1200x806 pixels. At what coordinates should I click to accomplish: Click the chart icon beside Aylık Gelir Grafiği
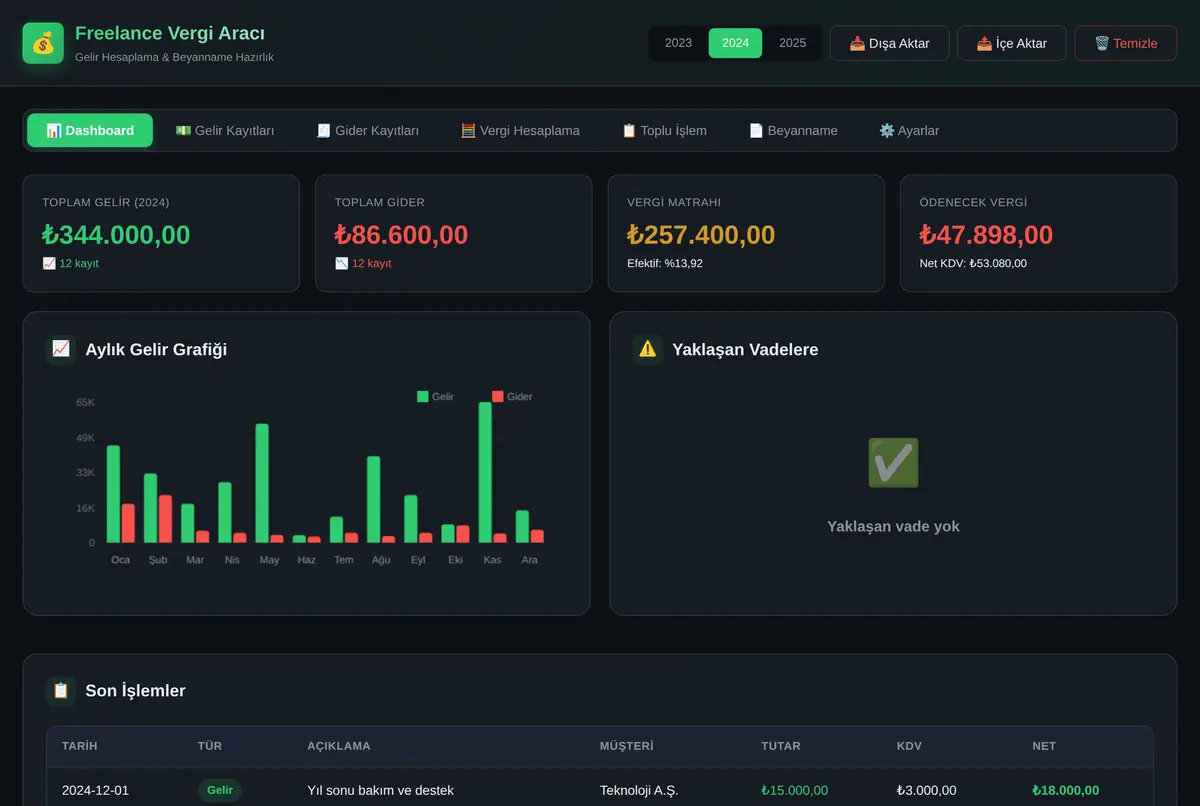(61, 349)
